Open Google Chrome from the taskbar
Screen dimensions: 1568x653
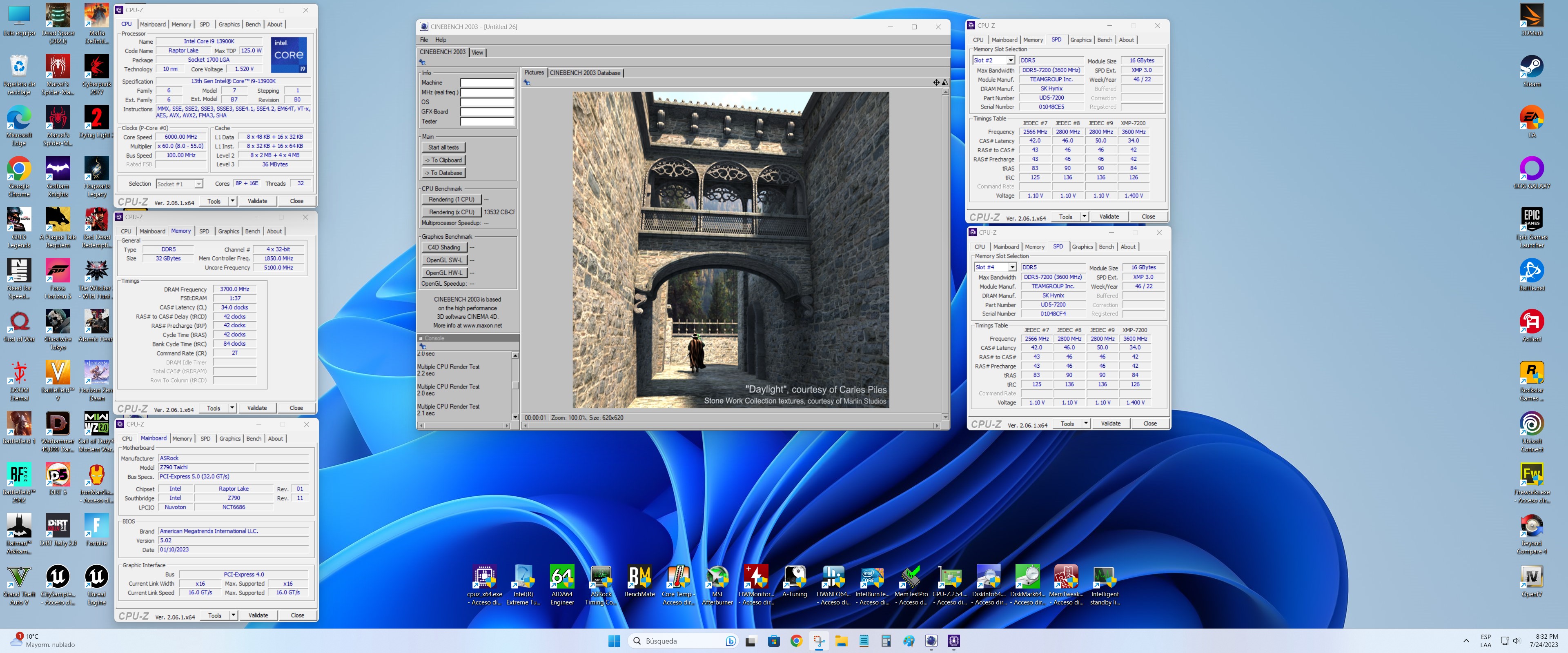(796, 640)
